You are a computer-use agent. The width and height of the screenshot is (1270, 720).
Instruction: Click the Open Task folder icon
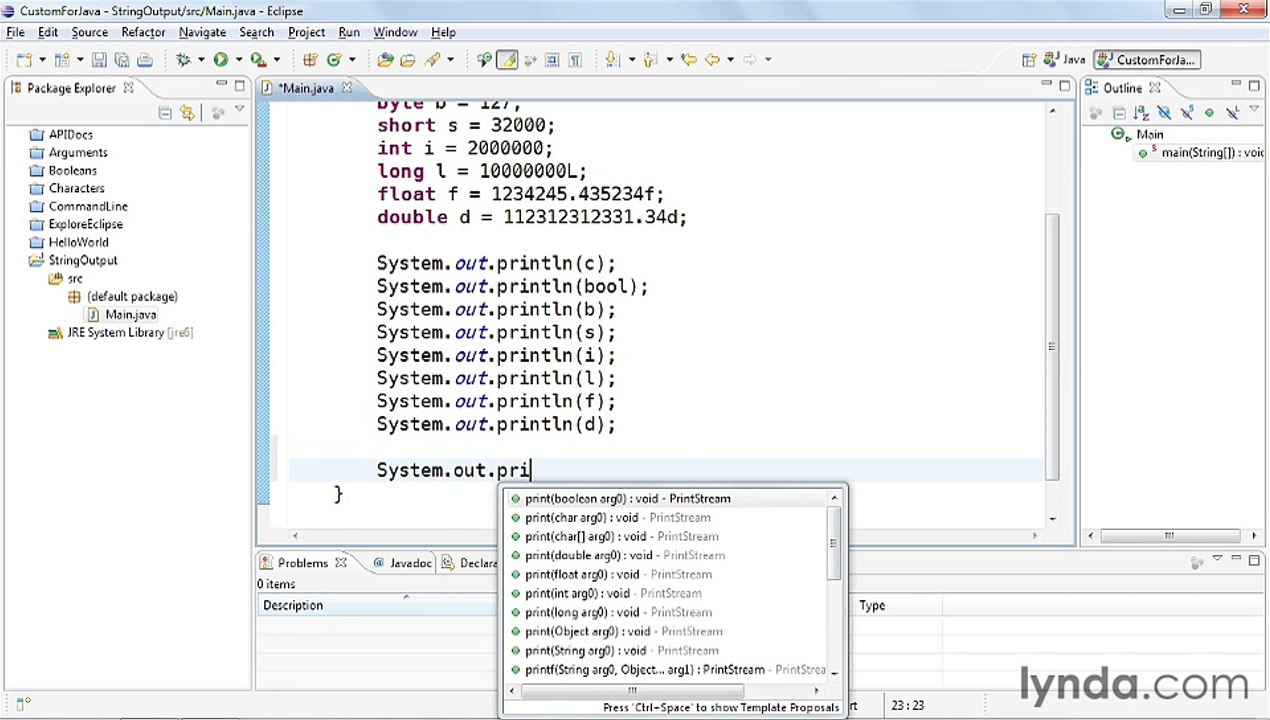tap(408, 60)
